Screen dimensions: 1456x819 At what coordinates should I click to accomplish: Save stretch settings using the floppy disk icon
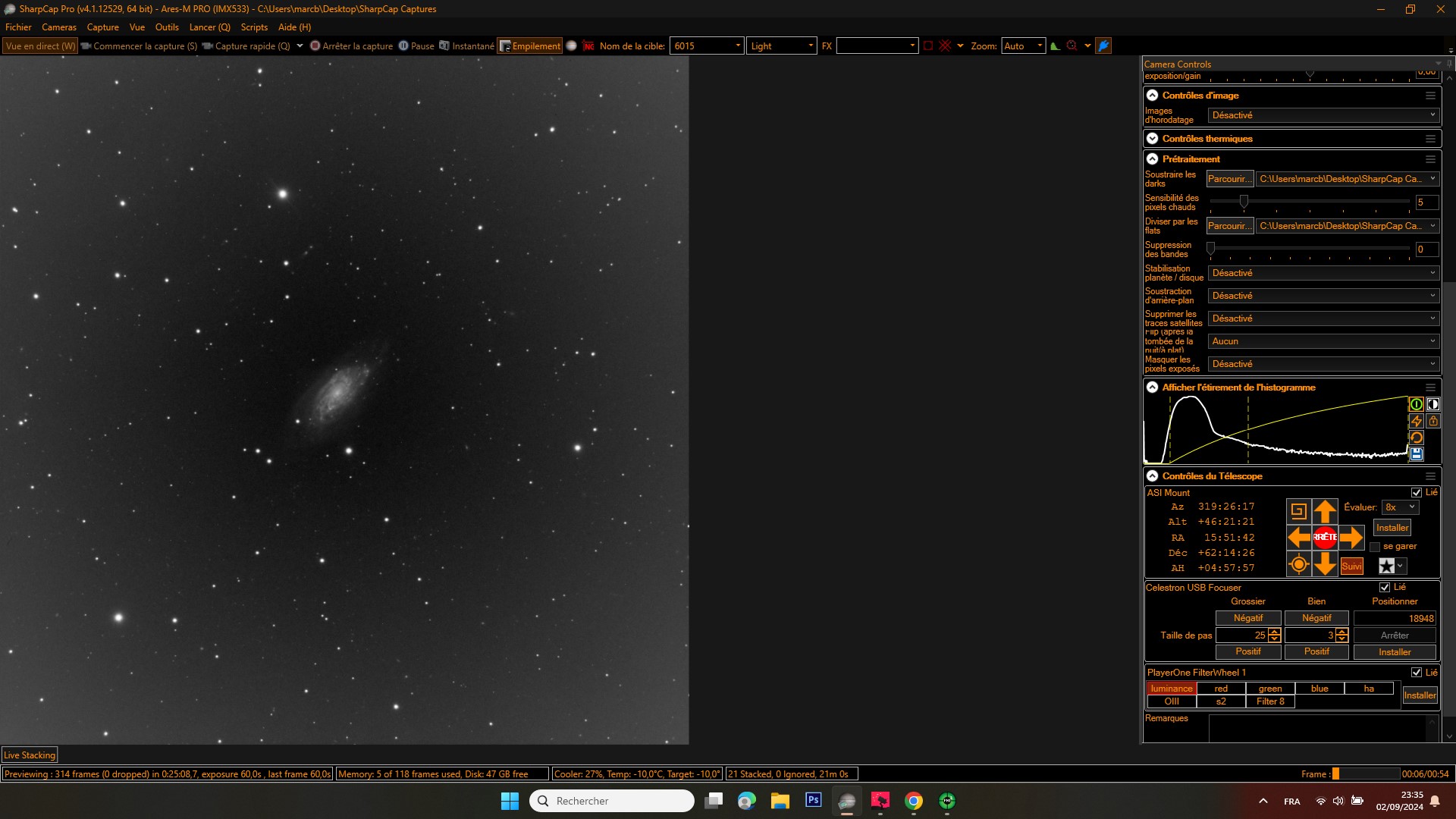(x=1416, y=454)
